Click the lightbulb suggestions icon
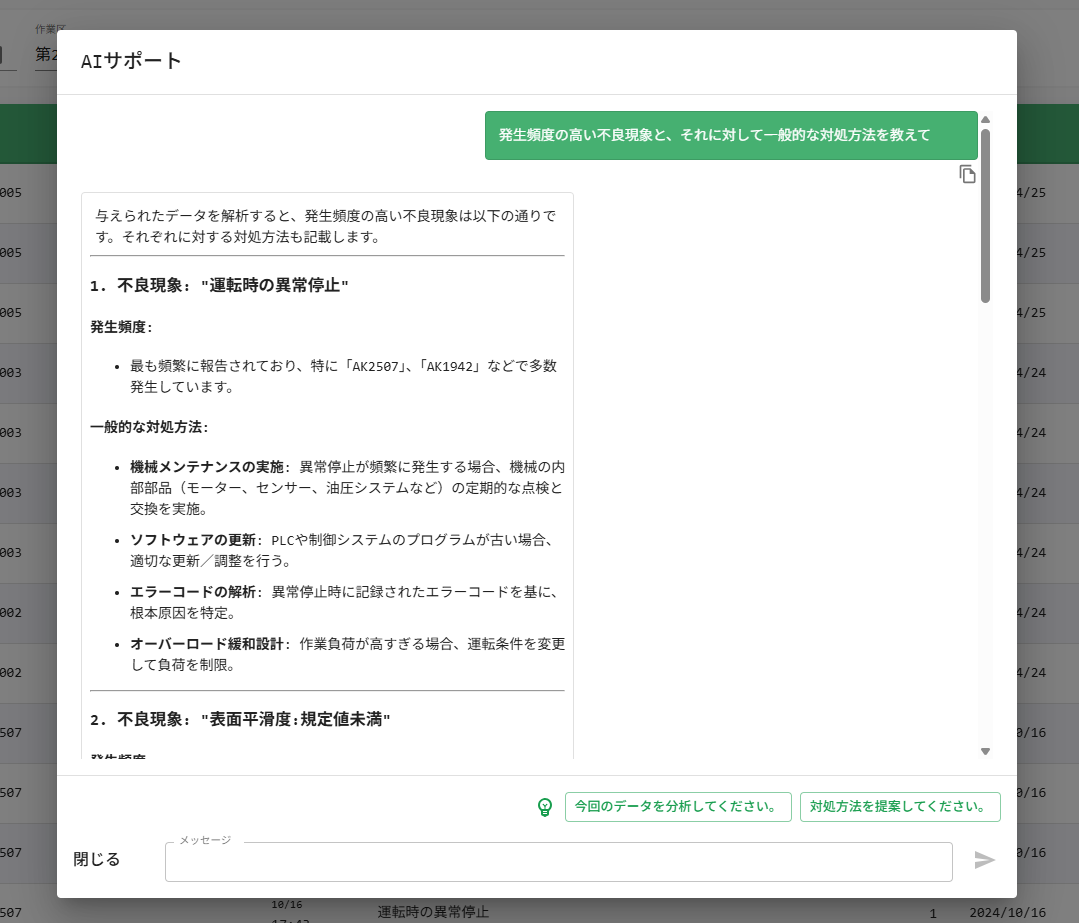 [545, 807]
